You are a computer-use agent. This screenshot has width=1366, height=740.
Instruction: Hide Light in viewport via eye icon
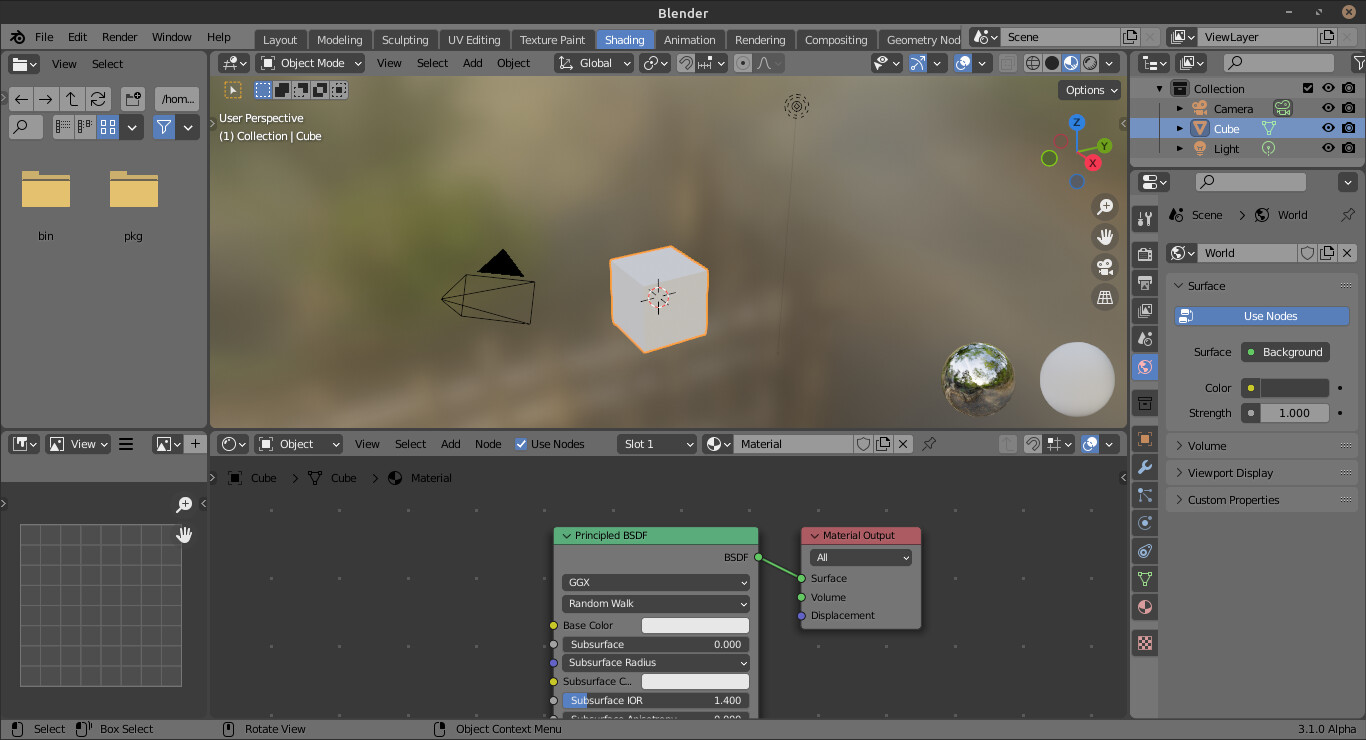tap(1328, 148)
